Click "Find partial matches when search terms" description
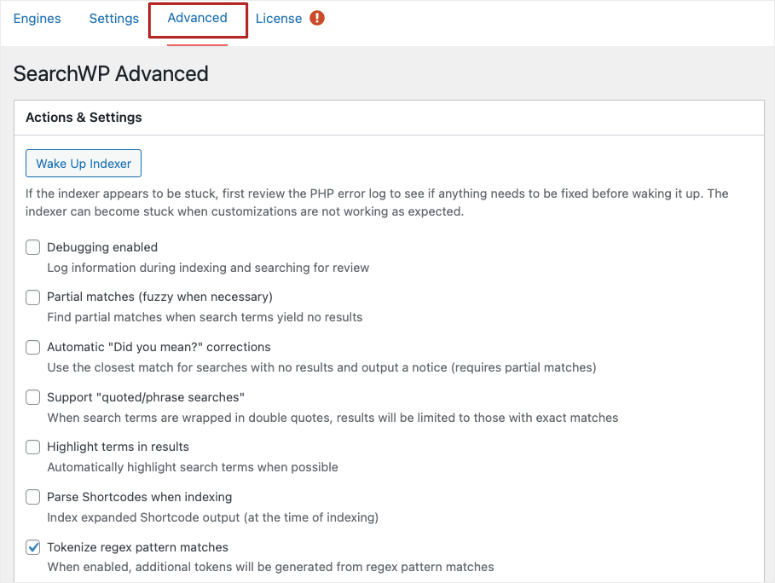Viewport: 775px width, 583px height. pos(205,317)
